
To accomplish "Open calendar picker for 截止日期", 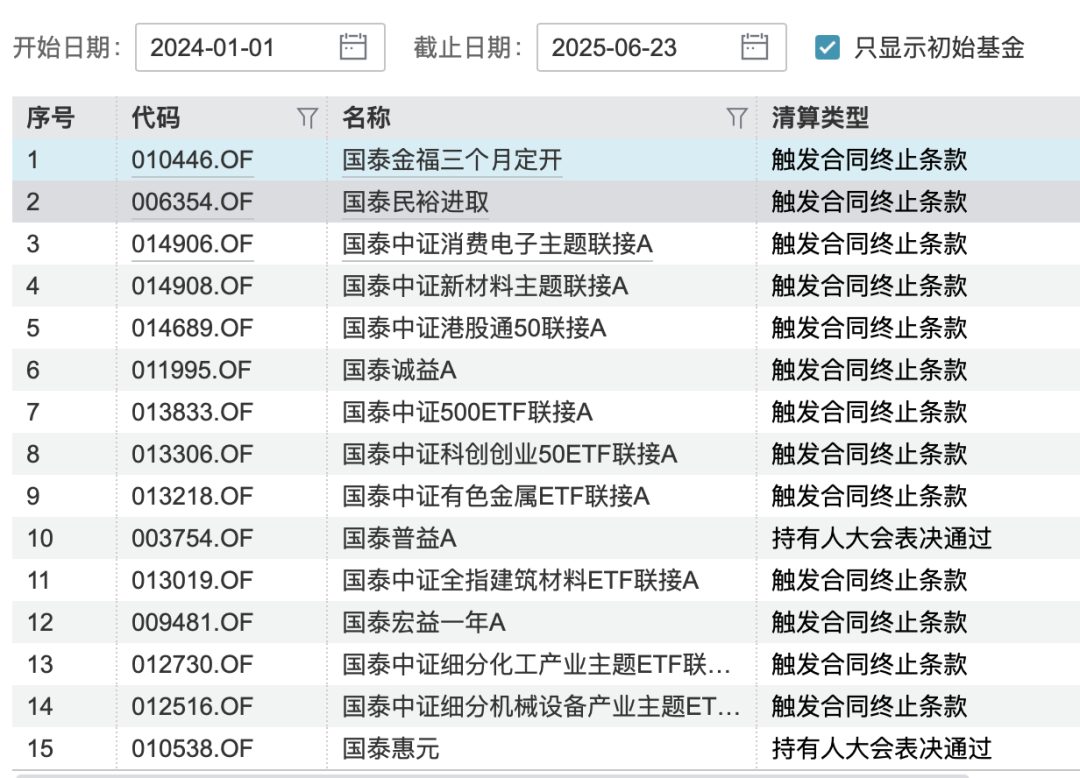I will tap(754, 48).
